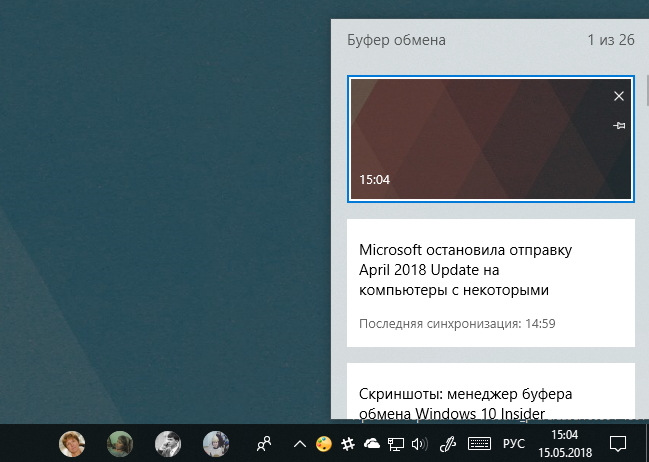
Task: Open the volume speaker control
Action: coord(420,444)
